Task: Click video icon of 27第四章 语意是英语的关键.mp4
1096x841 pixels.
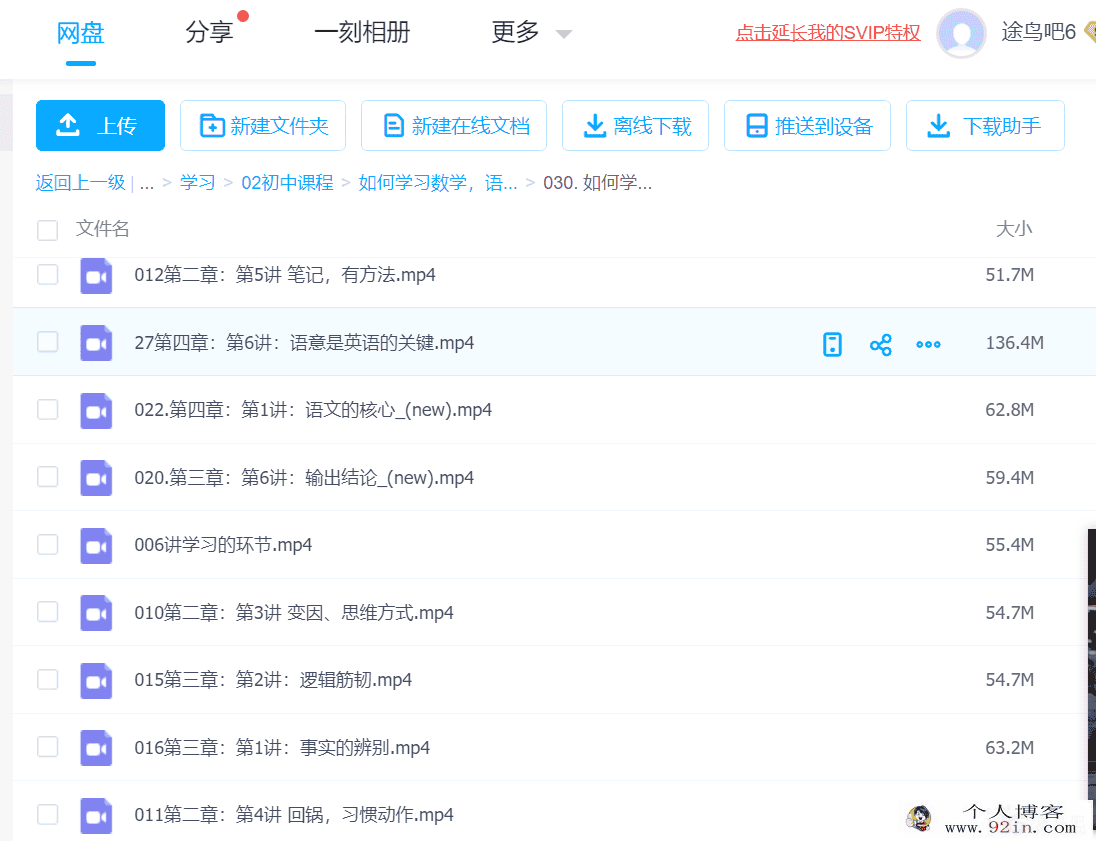Action: pyautogui.click(x=96, y=343)
